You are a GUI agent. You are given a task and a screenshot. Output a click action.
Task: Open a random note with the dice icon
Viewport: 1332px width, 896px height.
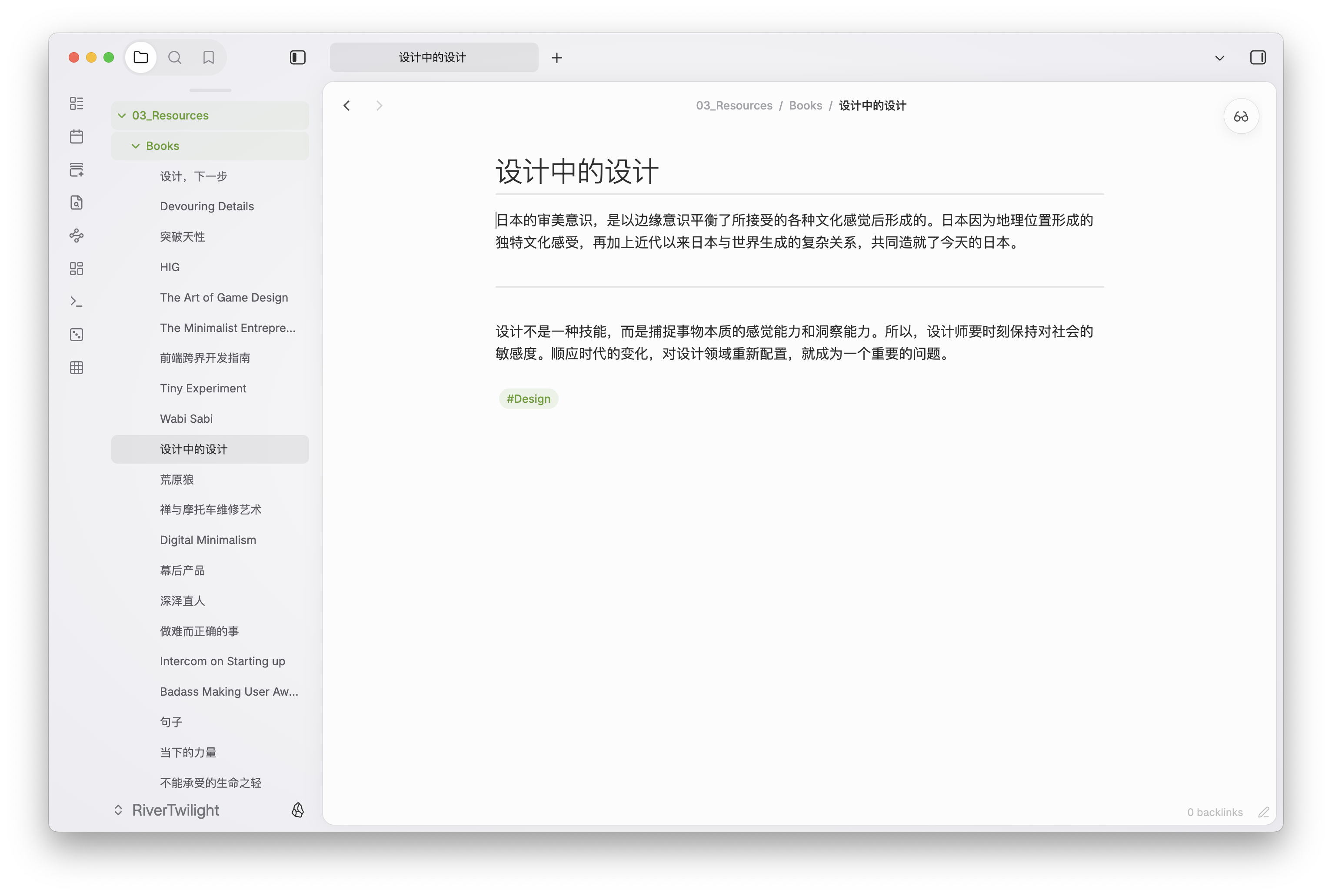76,334
